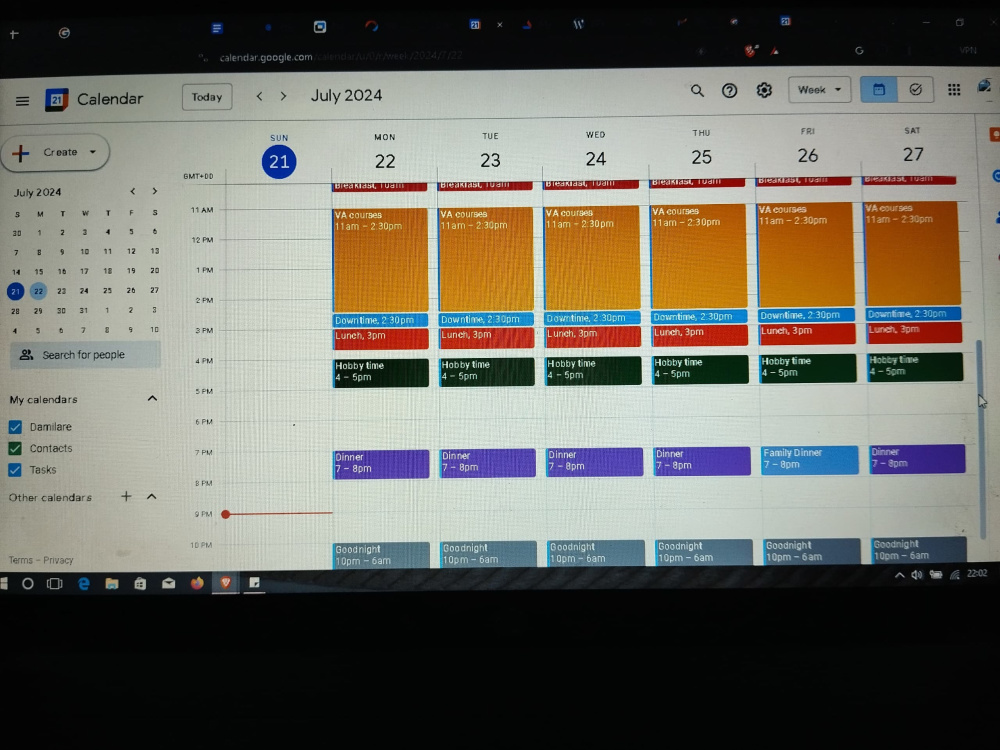Viewport: 1000px width, 750px height.
Task: Open the Support question mark icon
Action: (x=730, y=91)
